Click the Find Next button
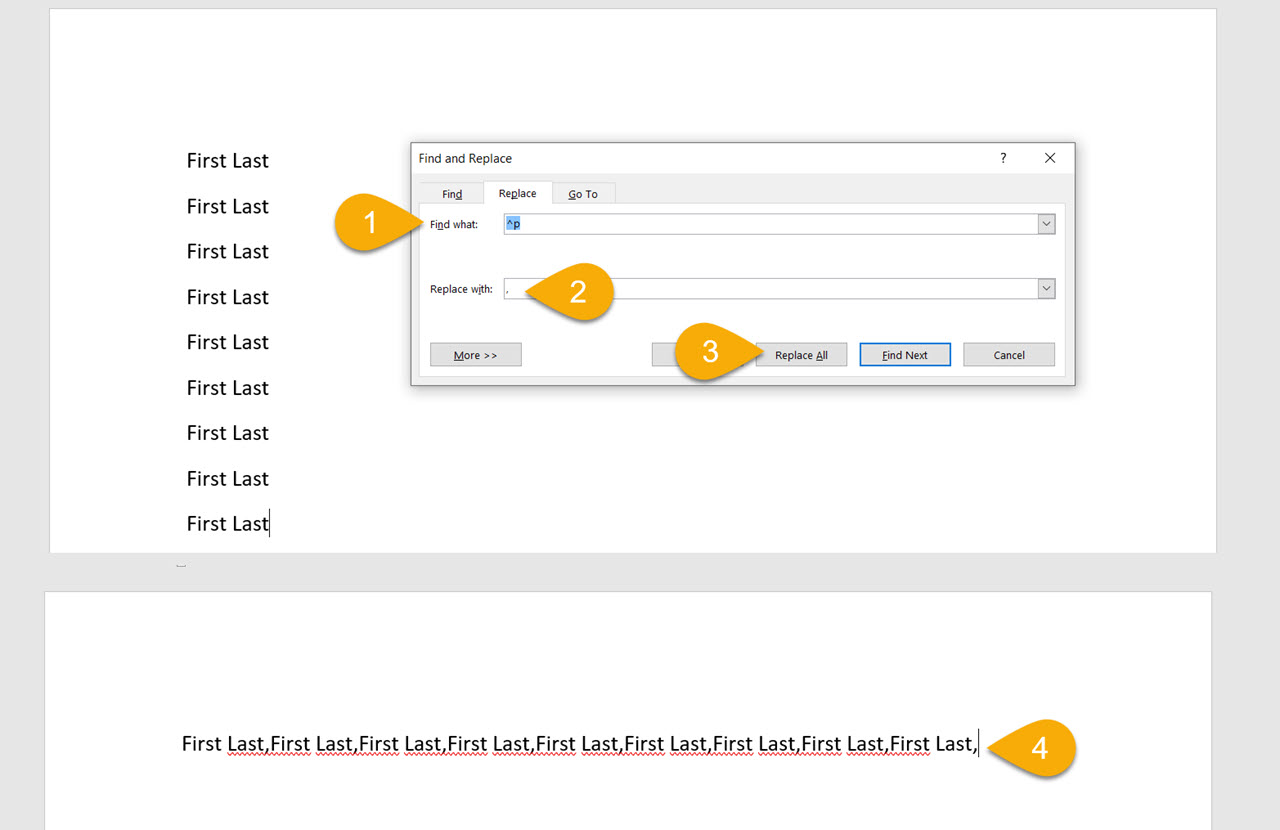 904,354
